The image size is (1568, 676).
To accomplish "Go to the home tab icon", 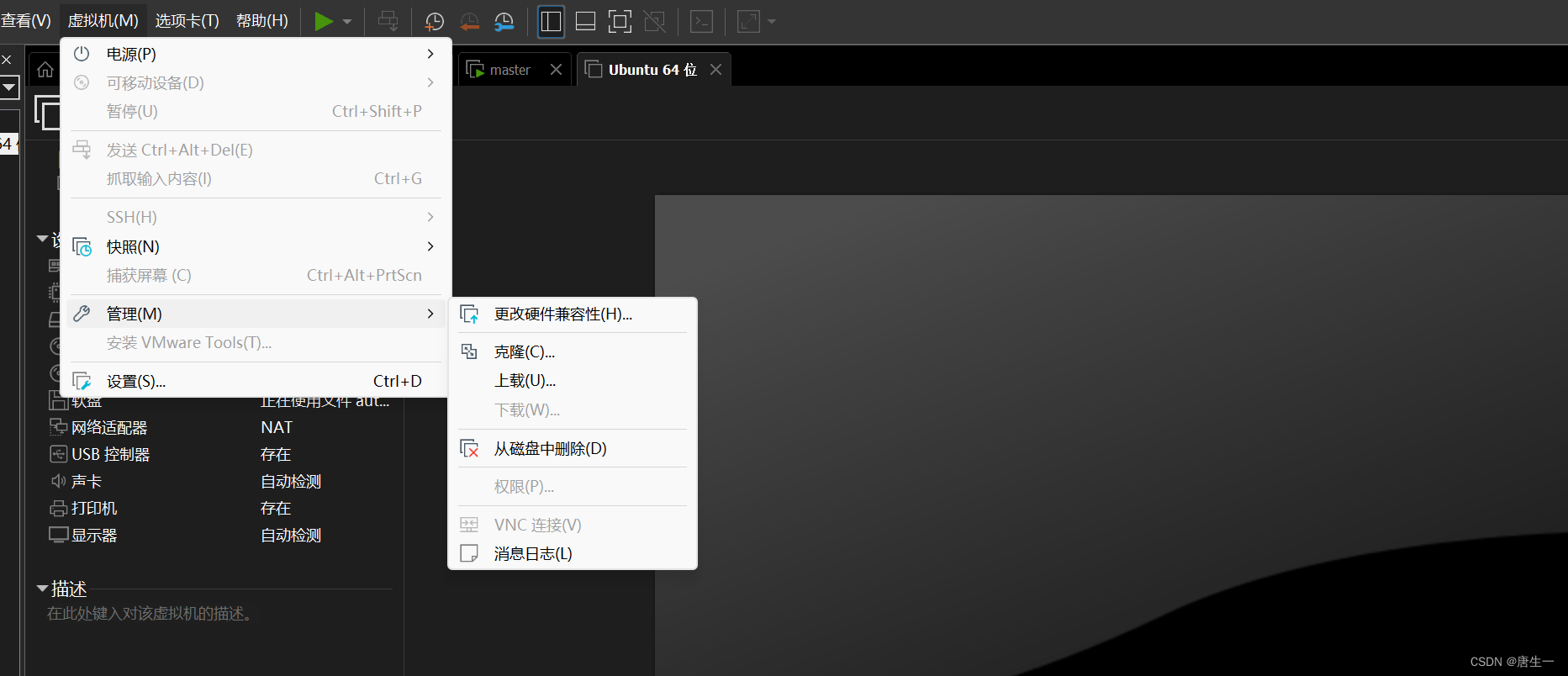I will click(45, 69).
